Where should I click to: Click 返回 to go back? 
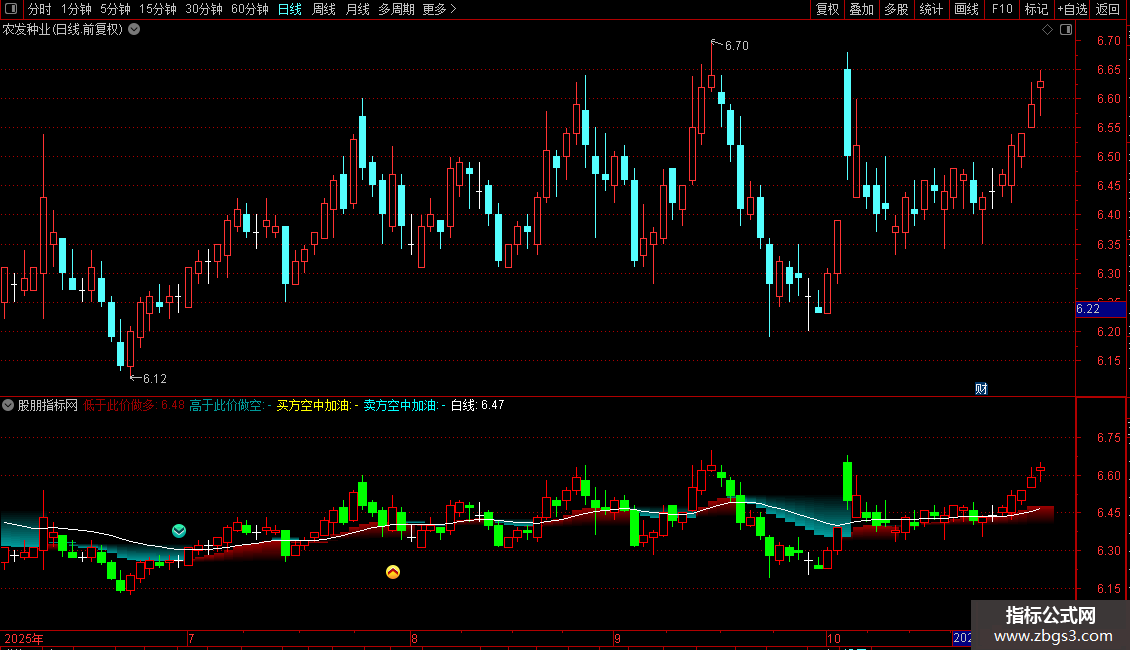coord(1108,9)
